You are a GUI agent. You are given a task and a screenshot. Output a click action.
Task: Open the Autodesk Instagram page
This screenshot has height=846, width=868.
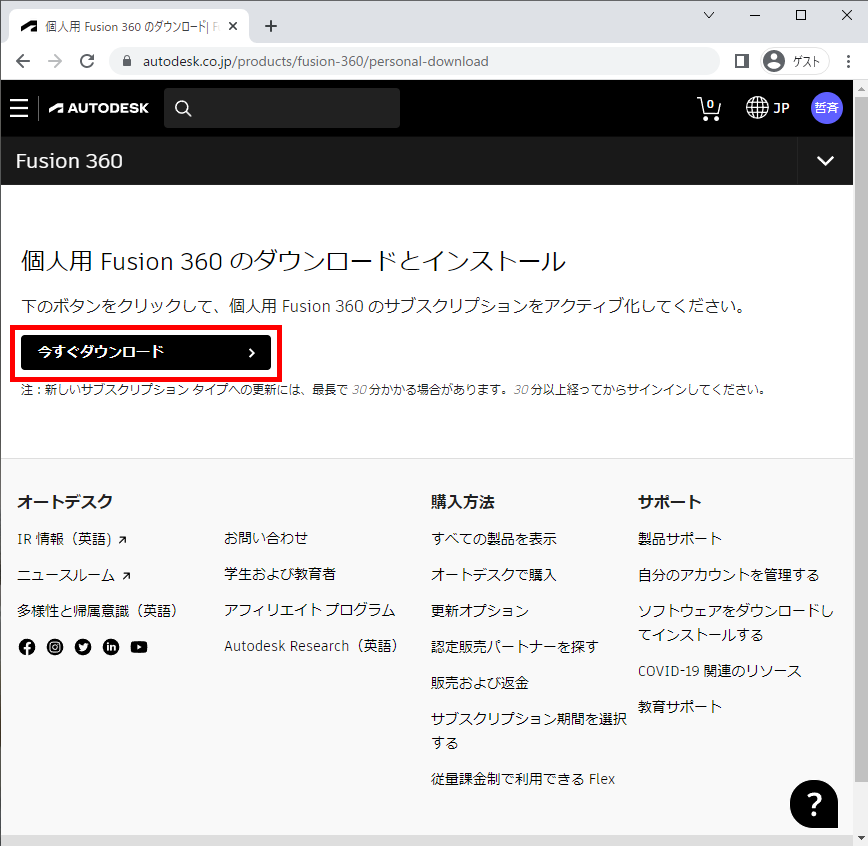[55, 647]
